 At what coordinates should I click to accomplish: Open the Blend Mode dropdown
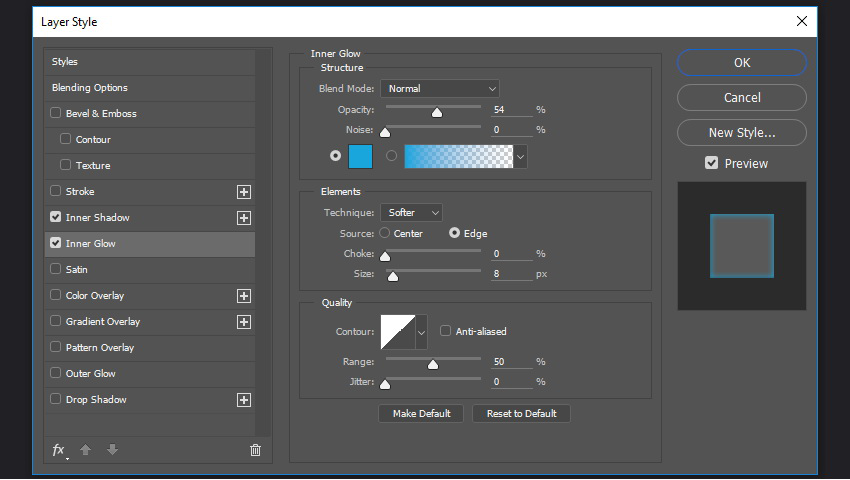pos(440,88)
